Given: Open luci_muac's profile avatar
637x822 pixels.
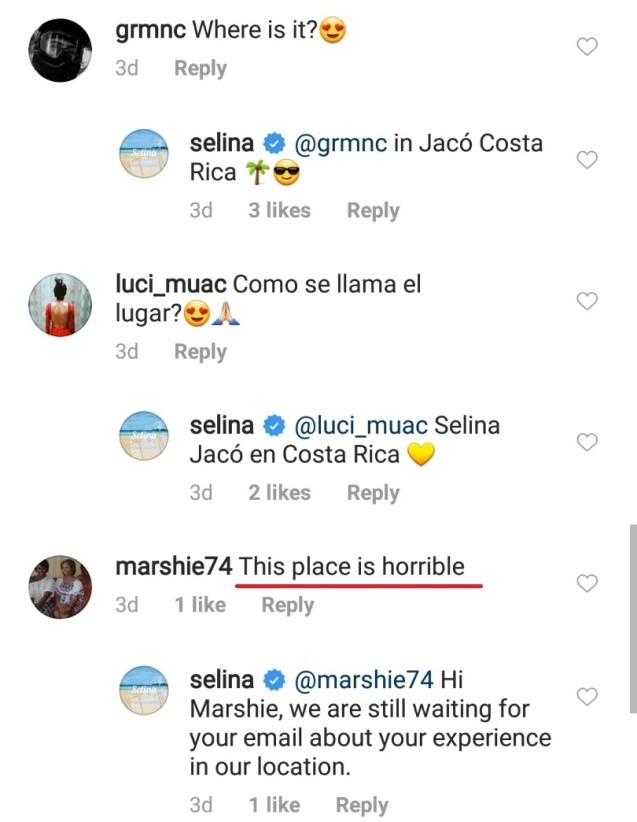Looking at the screenshot, I should click(x=59, y=303).
